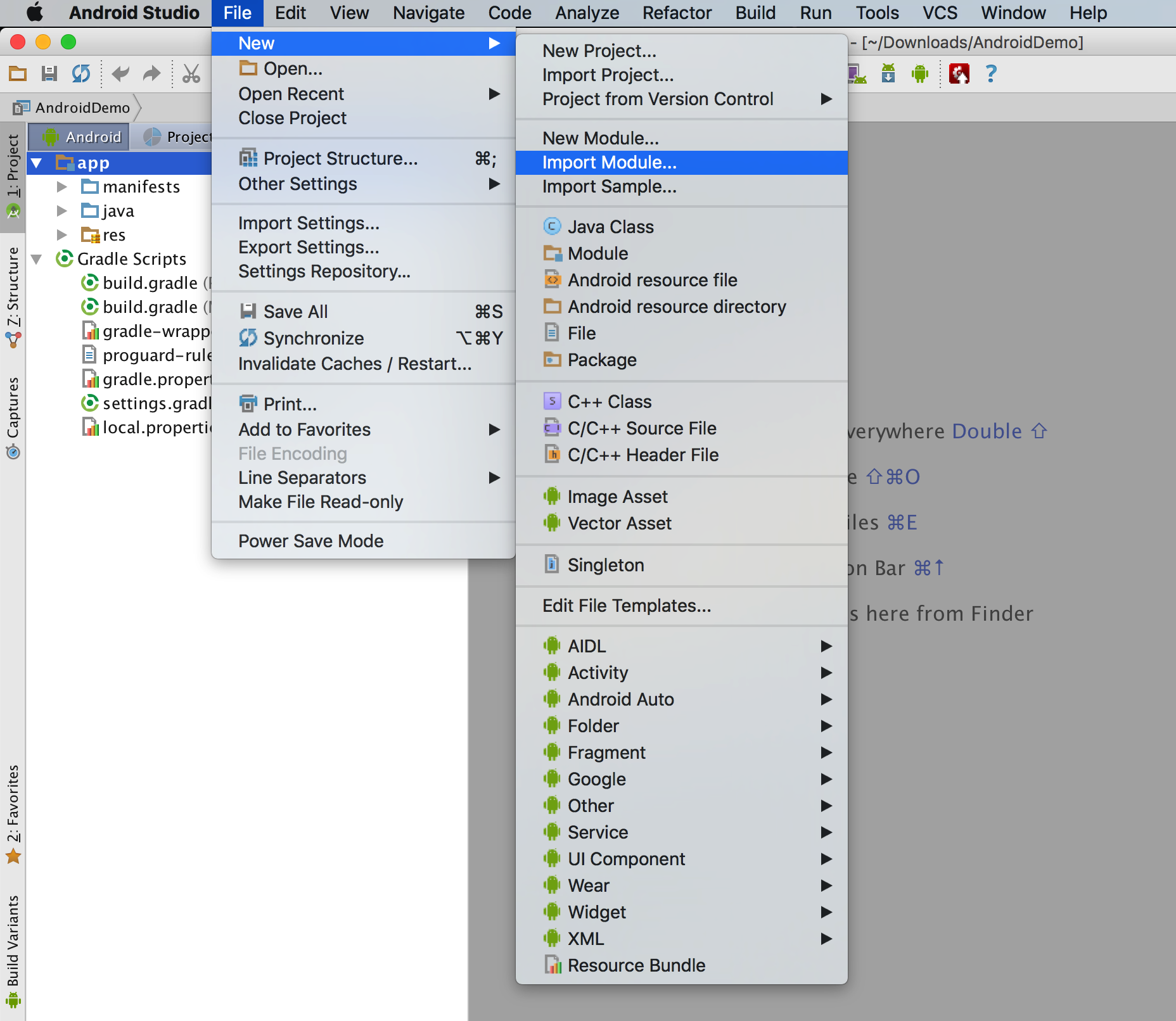Open the Favorites tool window side tab
The height and width of the screenshot is (1021, 1176).
point(13,814)
